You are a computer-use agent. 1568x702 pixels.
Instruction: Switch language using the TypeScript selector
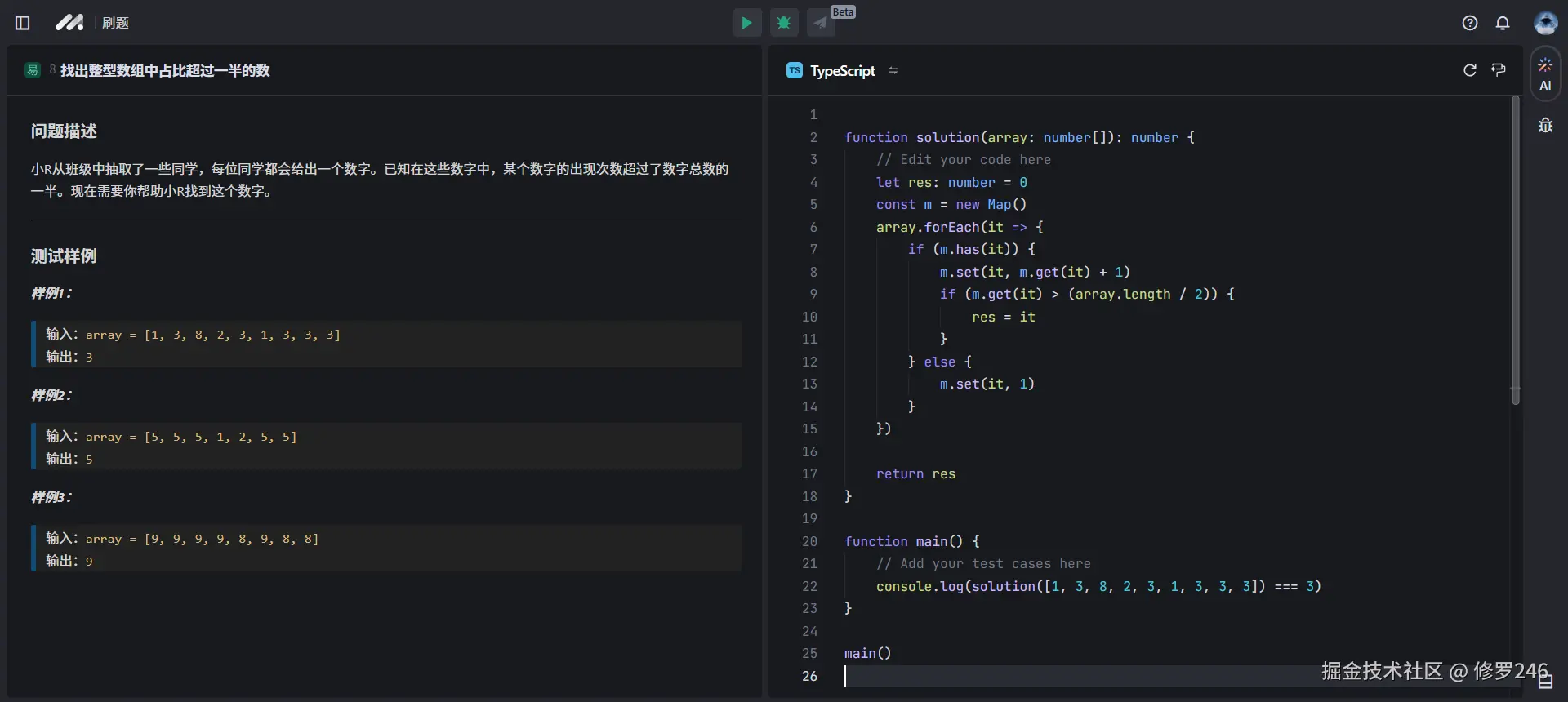841,71
